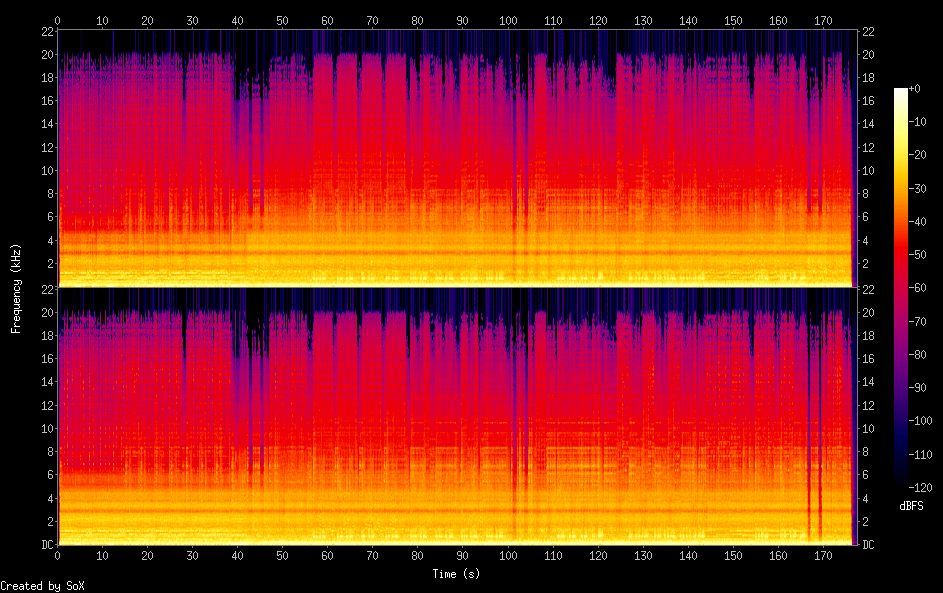Click the 10 kHz tick on upper channel's left axis
The height and width of the screenshot is (593, 943).
[x=45, y=170]
